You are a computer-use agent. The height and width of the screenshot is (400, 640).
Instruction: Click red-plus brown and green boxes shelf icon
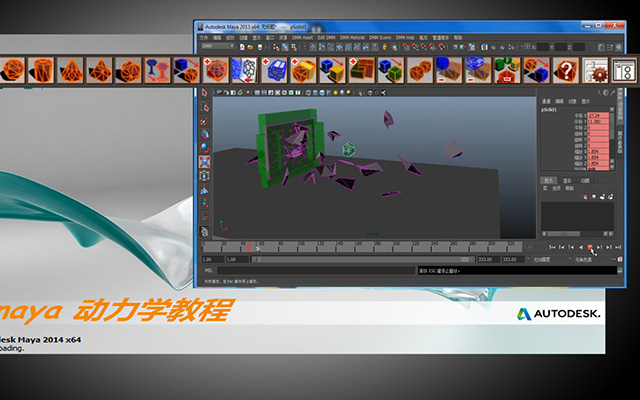[x=362, y=70]
